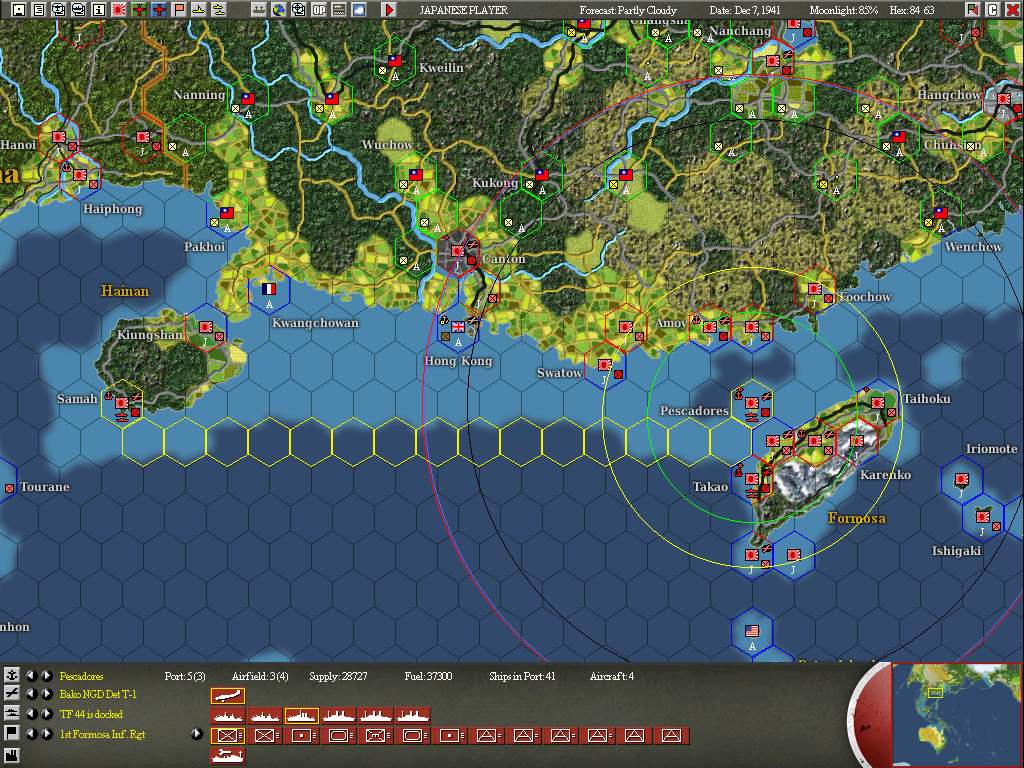The height and width of the screenshot is (768, 1024).
Task: Select the Pescadores base hex on map
Action: [752, 403]
